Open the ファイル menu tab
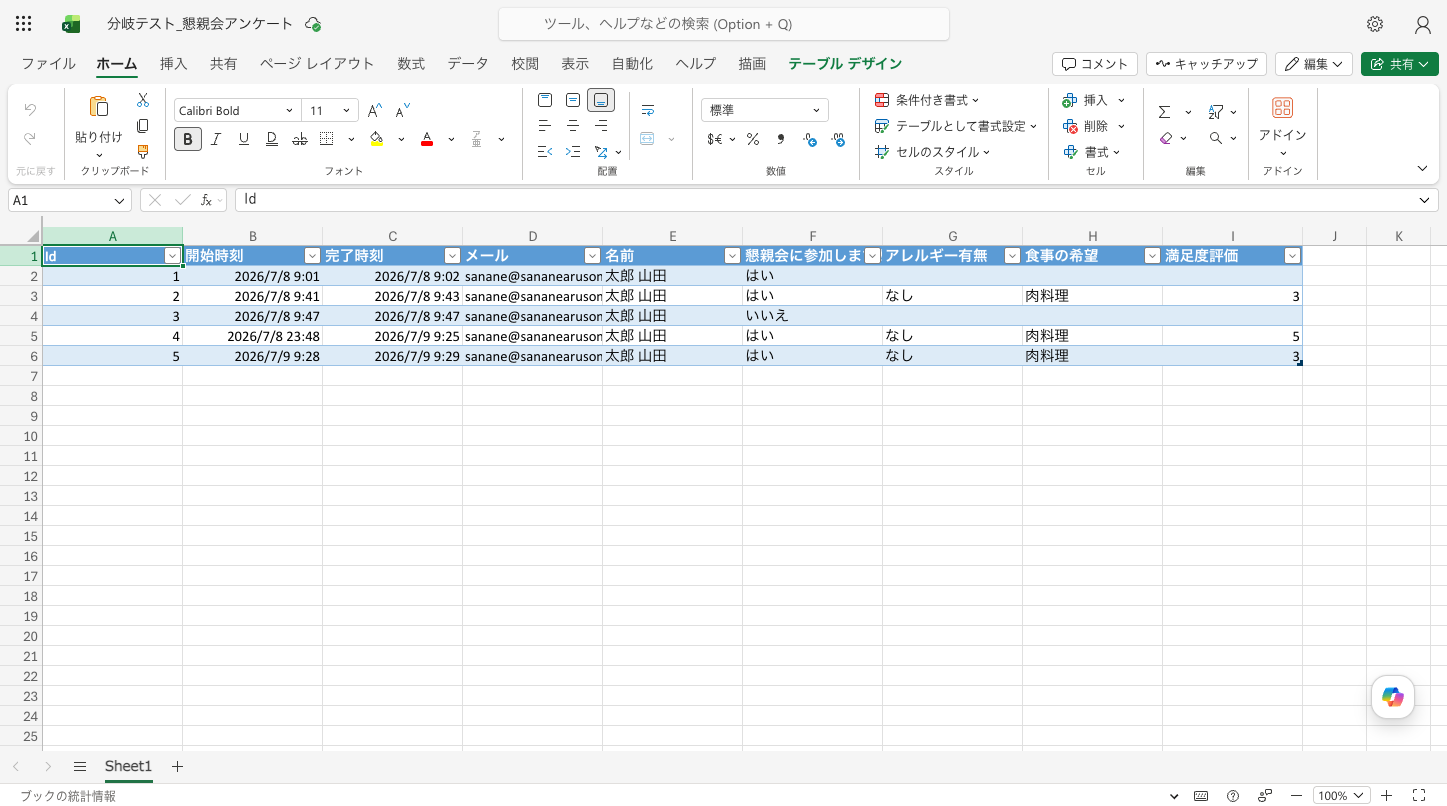1447x806 pixels. (49, 64)
